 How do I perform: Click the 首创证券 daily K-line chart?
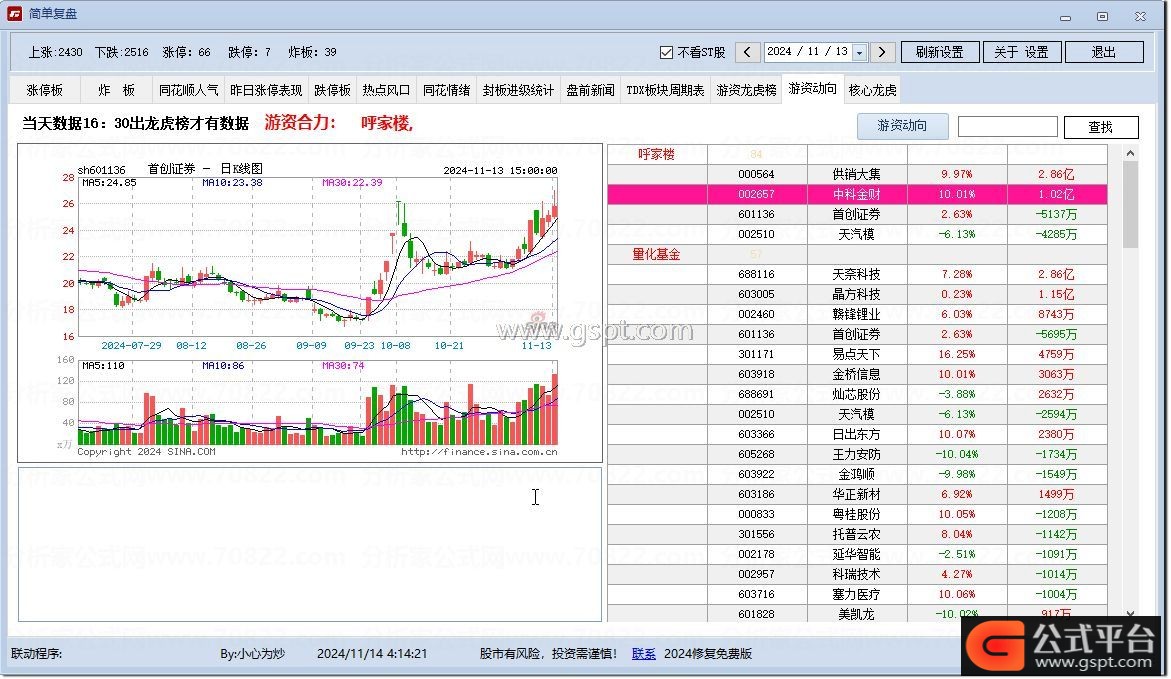(310, 303)
